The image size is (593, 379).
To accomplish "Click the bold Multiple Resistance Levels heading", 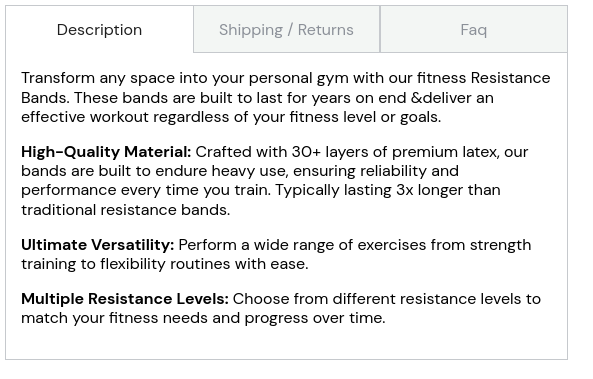I will point(125,299).
